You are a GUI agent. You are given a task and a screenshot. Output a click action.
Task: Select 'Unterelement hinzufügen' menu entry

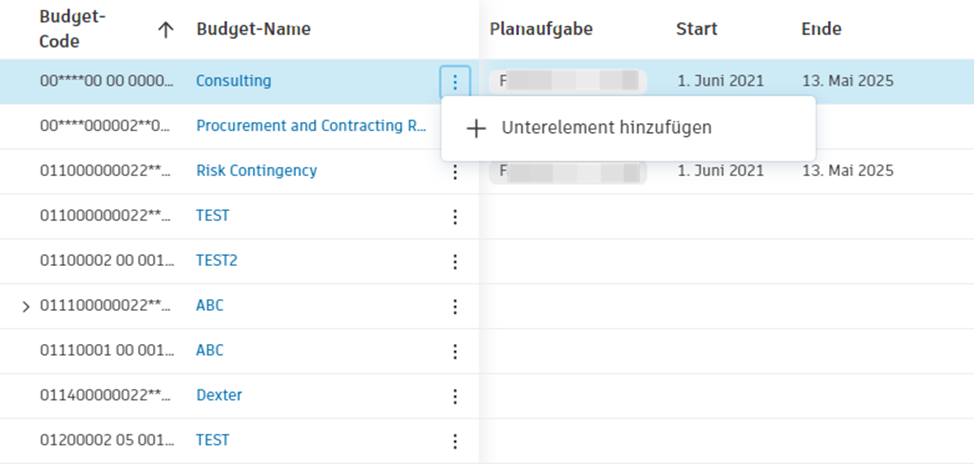(606, 128)
